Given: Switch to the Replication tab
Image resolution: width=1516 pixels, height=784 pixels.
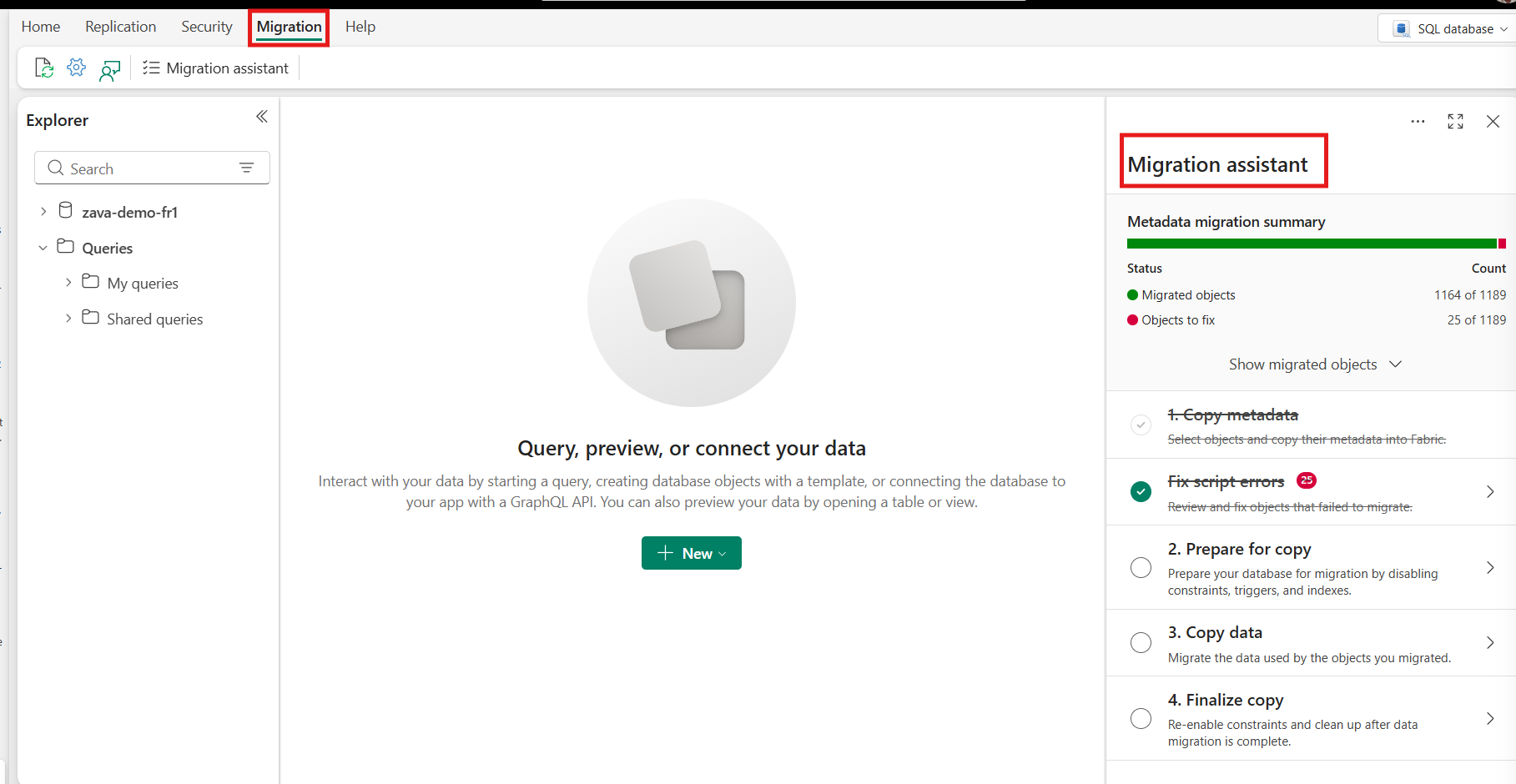Looking at the screenshot, I should point(120,26).
